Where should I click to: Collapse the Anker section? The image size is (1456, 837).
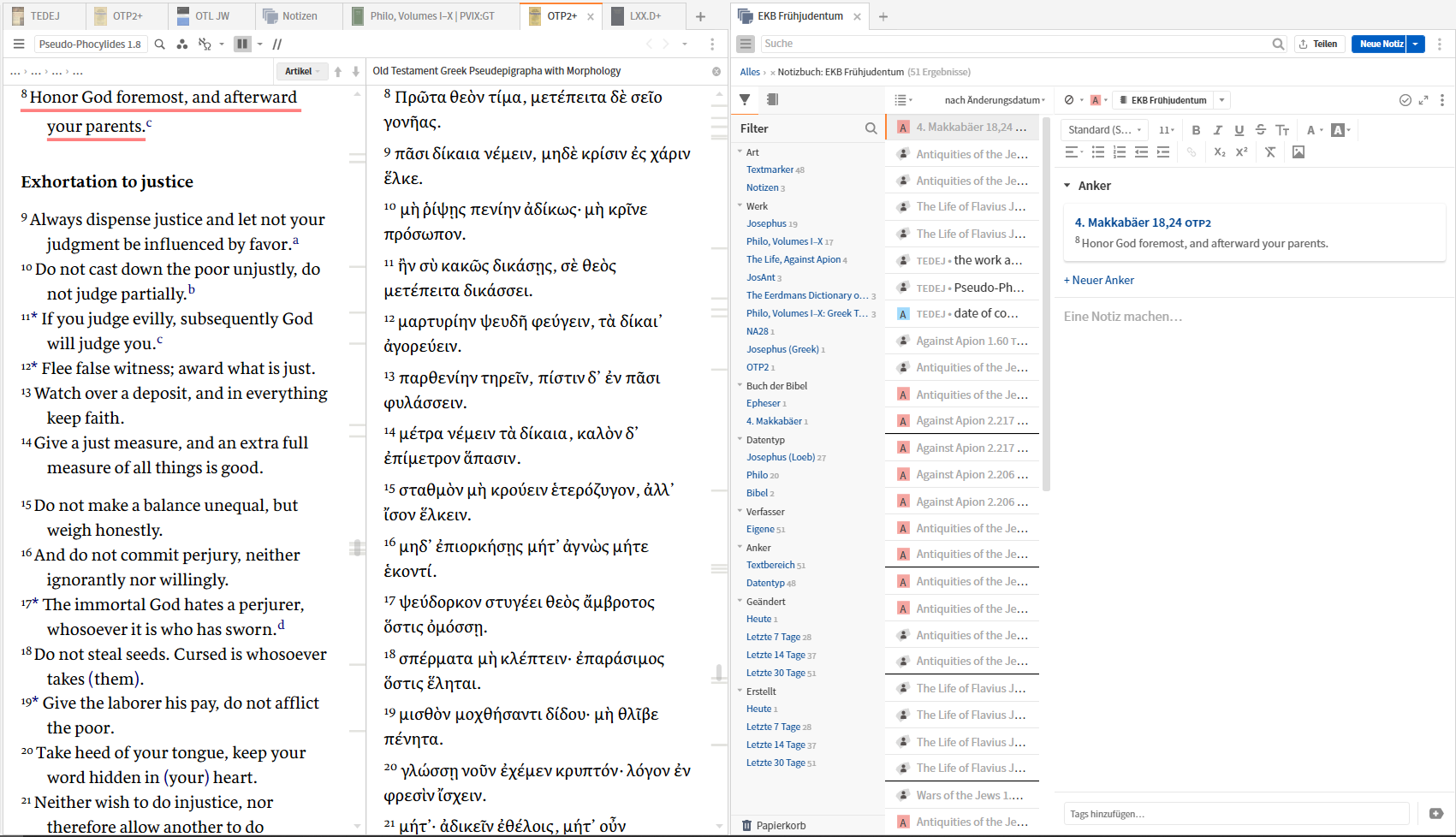(x=1067, y=186)
